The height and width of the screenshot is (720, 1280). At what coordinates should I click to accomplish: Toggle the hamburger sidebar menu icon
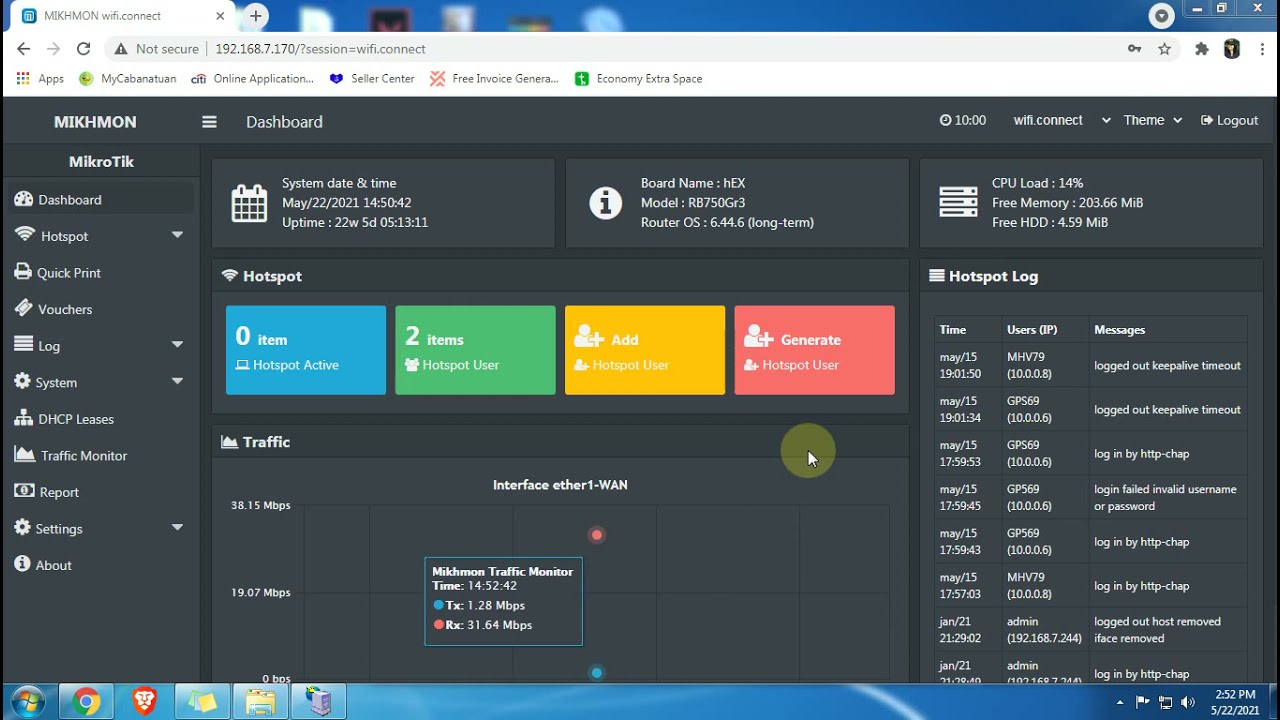tap(209, 122)
